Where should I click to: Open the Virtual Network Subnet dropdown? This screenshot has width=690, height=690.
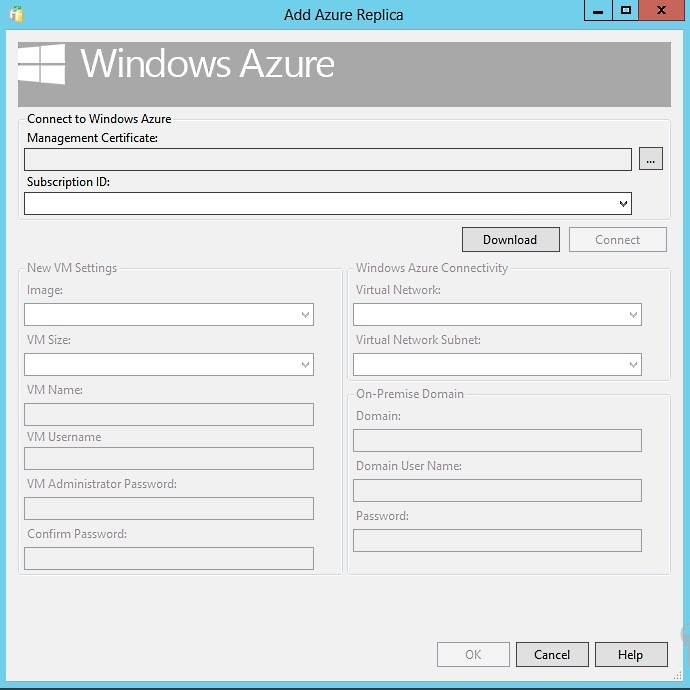pyautogui.click(x=497, y=364)
